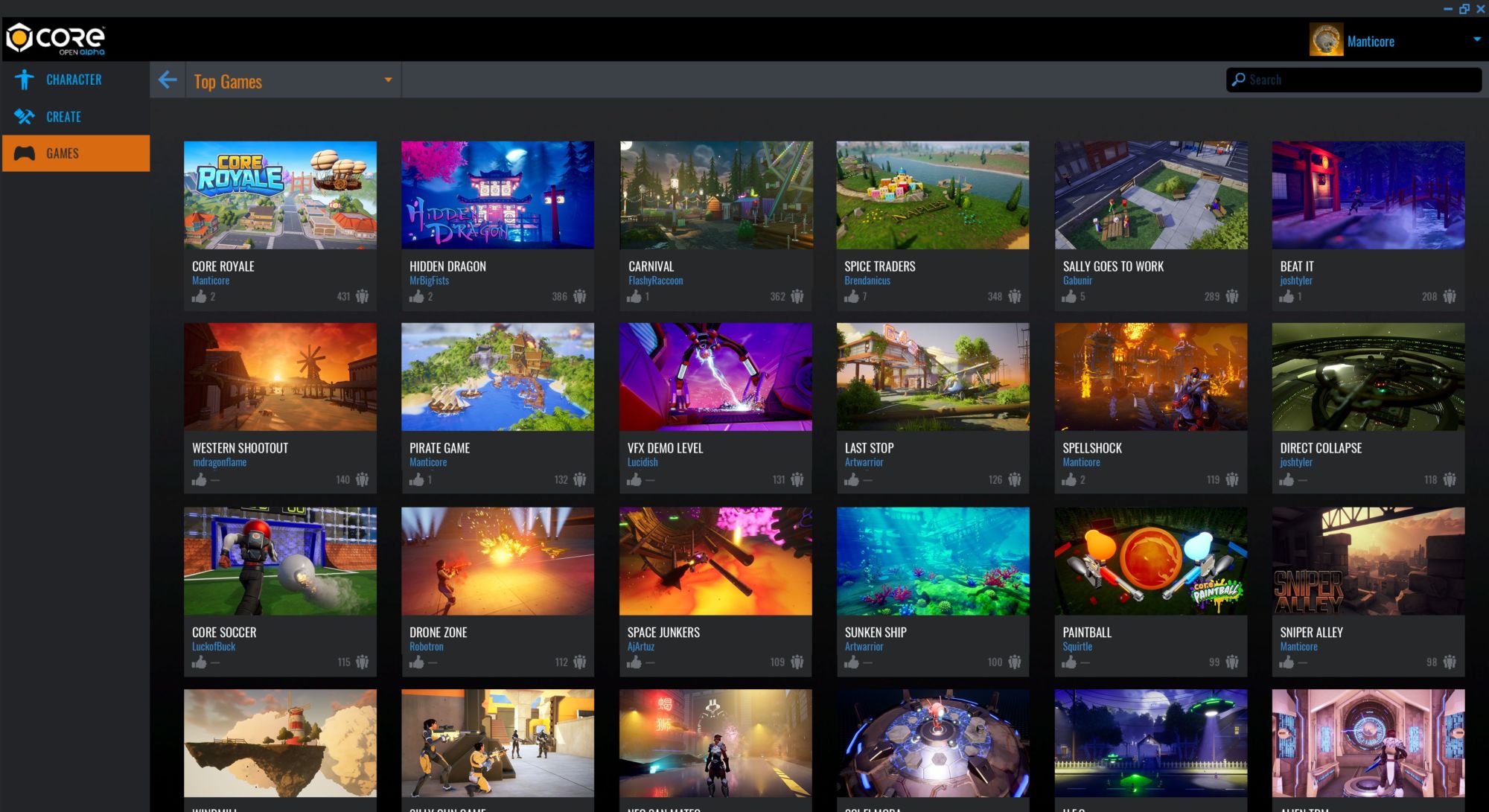Focus the Search input field
The image size is (1489, 812).
[x=1362, y=80]
